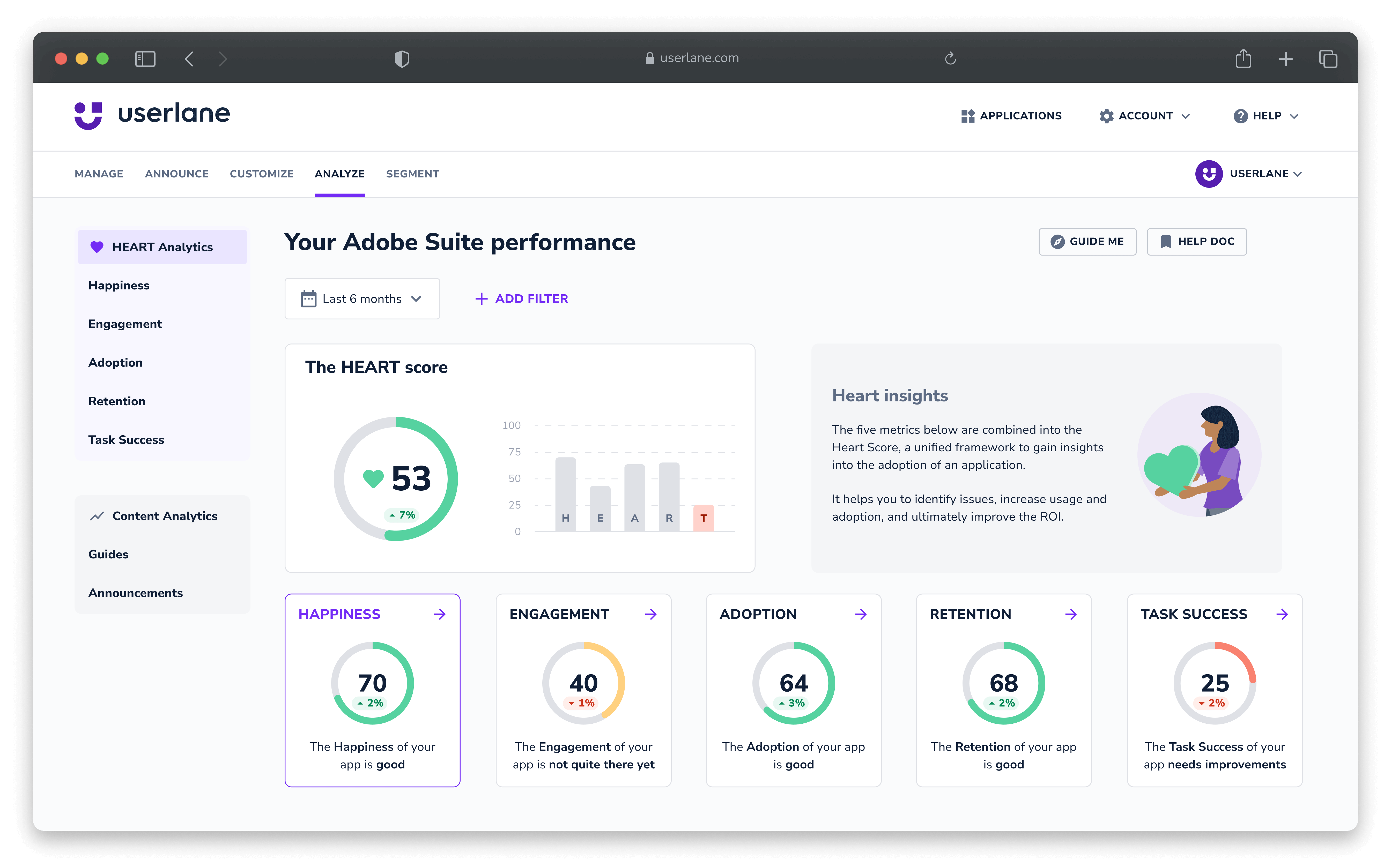Click the HEART score 53 ring gauge

click(396, 478)
